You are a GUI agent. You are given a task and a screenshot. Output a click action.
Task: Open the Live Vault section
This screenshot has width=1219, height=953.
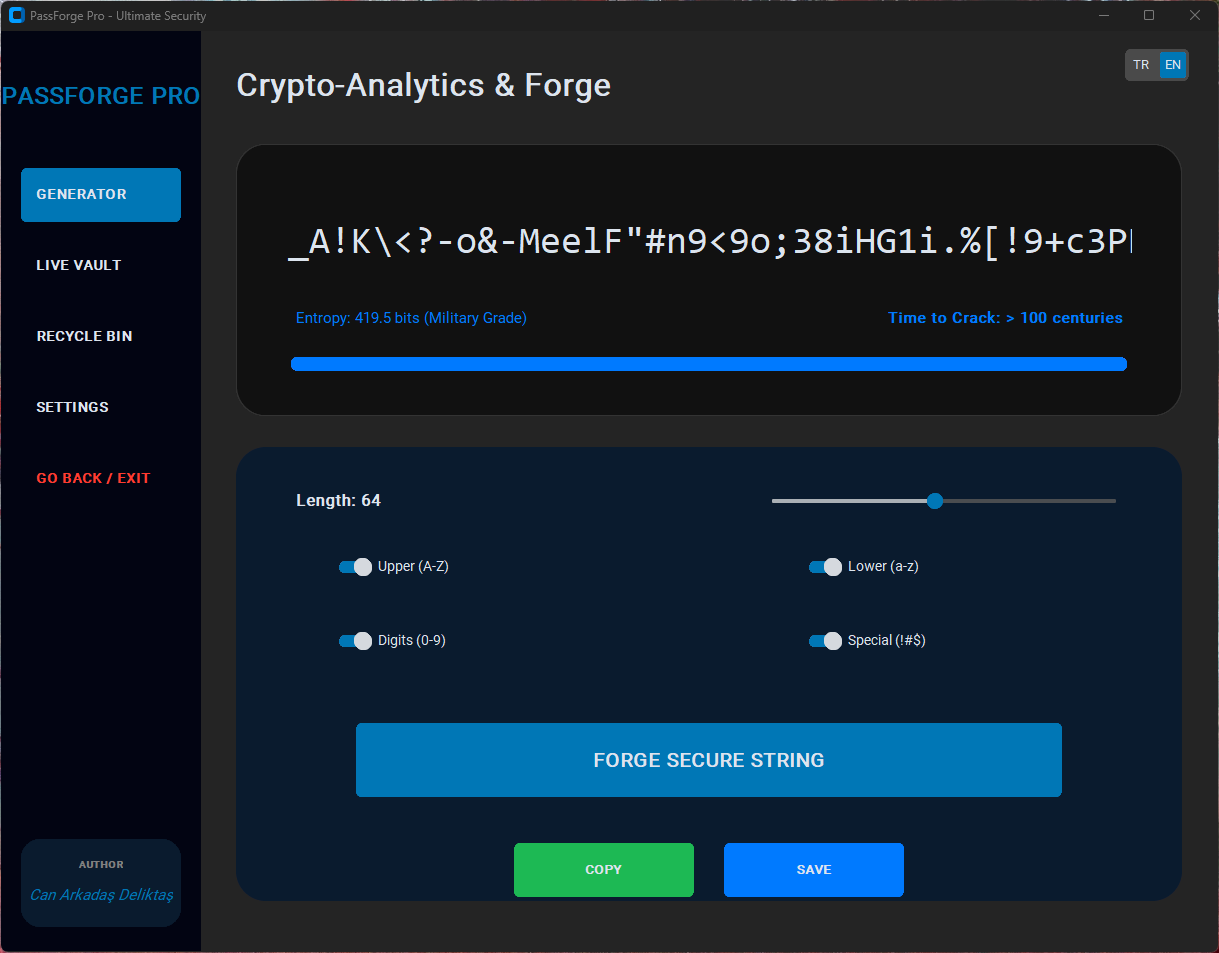point(79,265)
